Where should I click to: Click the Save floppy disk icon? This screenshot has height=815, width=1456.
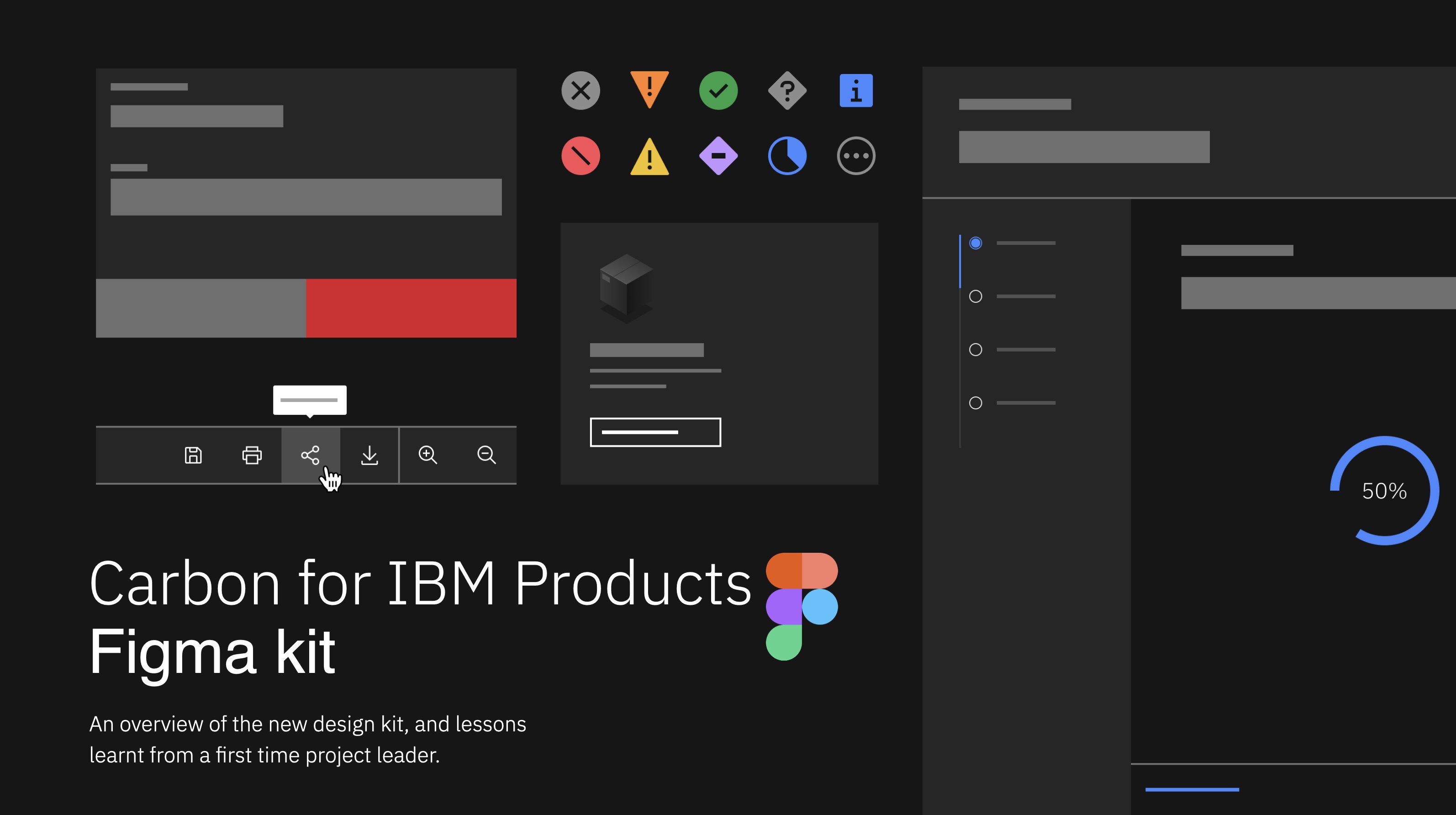(x=193, y=455)
